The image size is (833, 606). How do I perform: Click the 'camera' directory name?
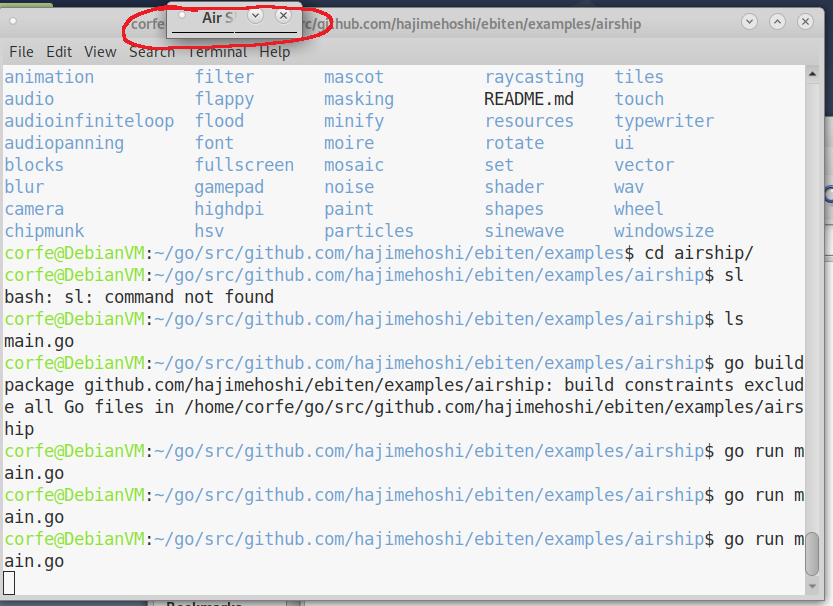point(35,209)
